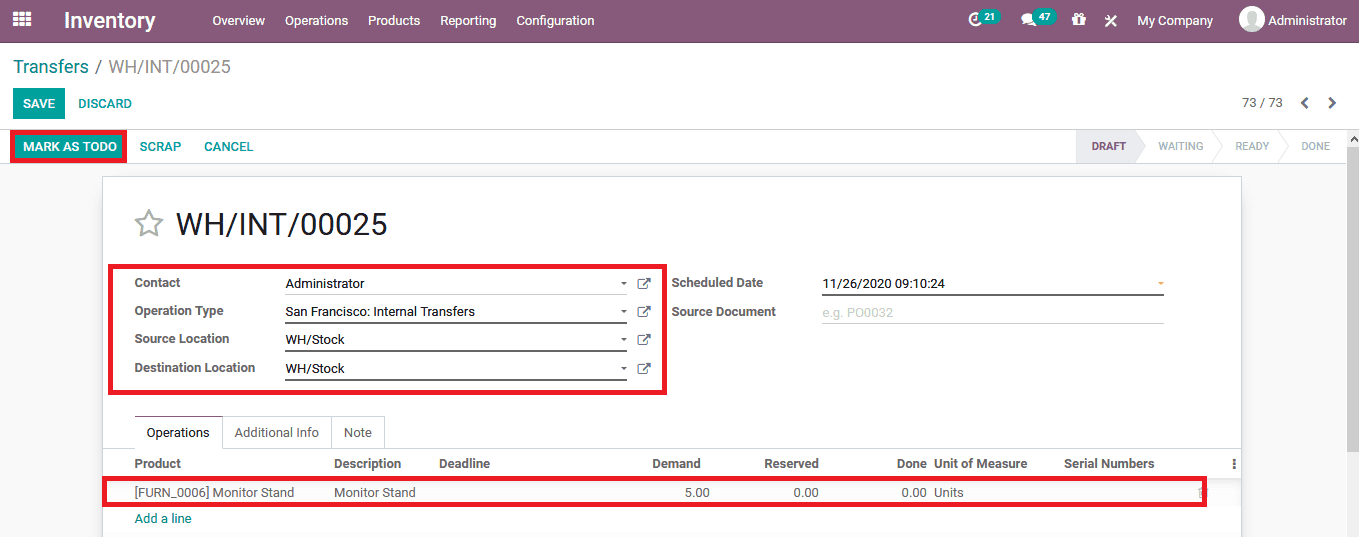Expand the Contact dropdown arrow
The image size is (1359, 537).
pyautogui.click(x=623, y=284)
